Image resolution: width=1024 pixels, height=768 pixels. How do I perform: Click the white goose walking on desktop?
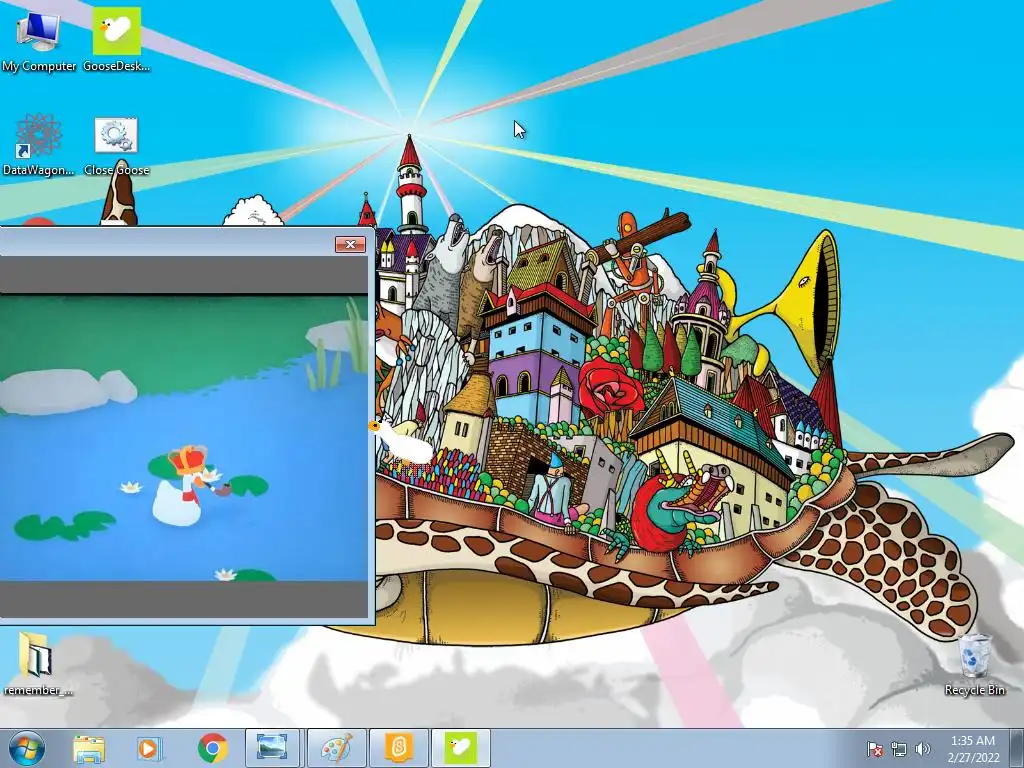pyautogui.click(x=402, y=441)
